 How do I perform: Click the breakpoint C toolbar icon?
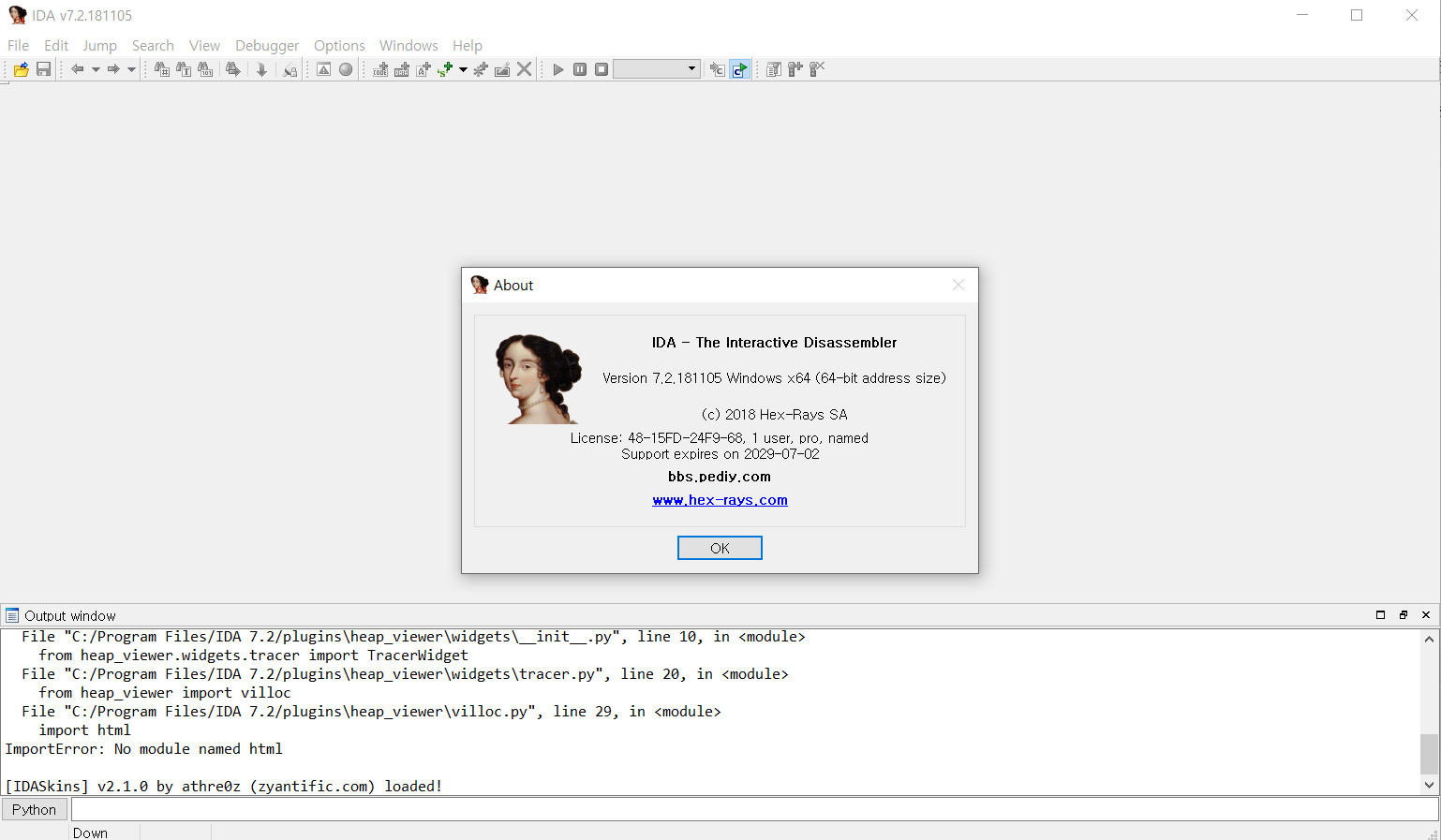(718, 69)
